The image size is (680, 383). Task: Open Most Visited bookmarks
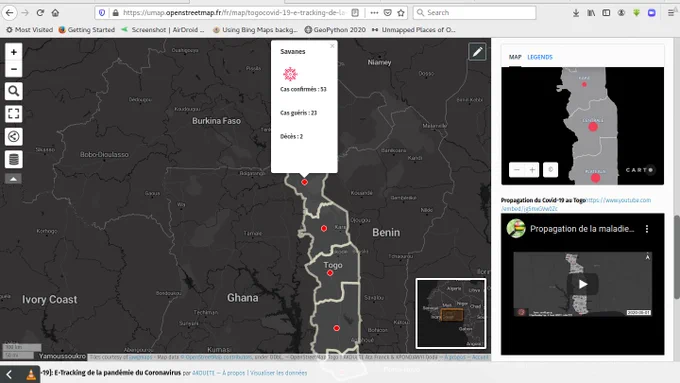29,29
